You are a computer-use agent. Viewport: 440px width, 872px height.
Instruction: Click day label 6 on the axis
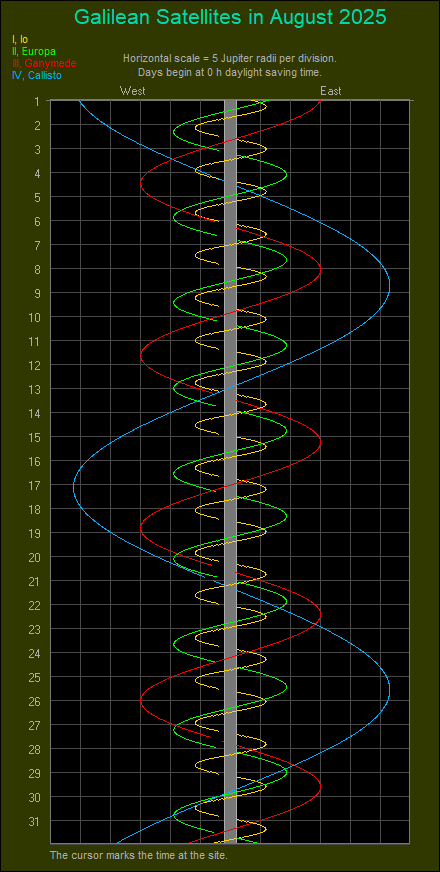[x=37, y=221]
